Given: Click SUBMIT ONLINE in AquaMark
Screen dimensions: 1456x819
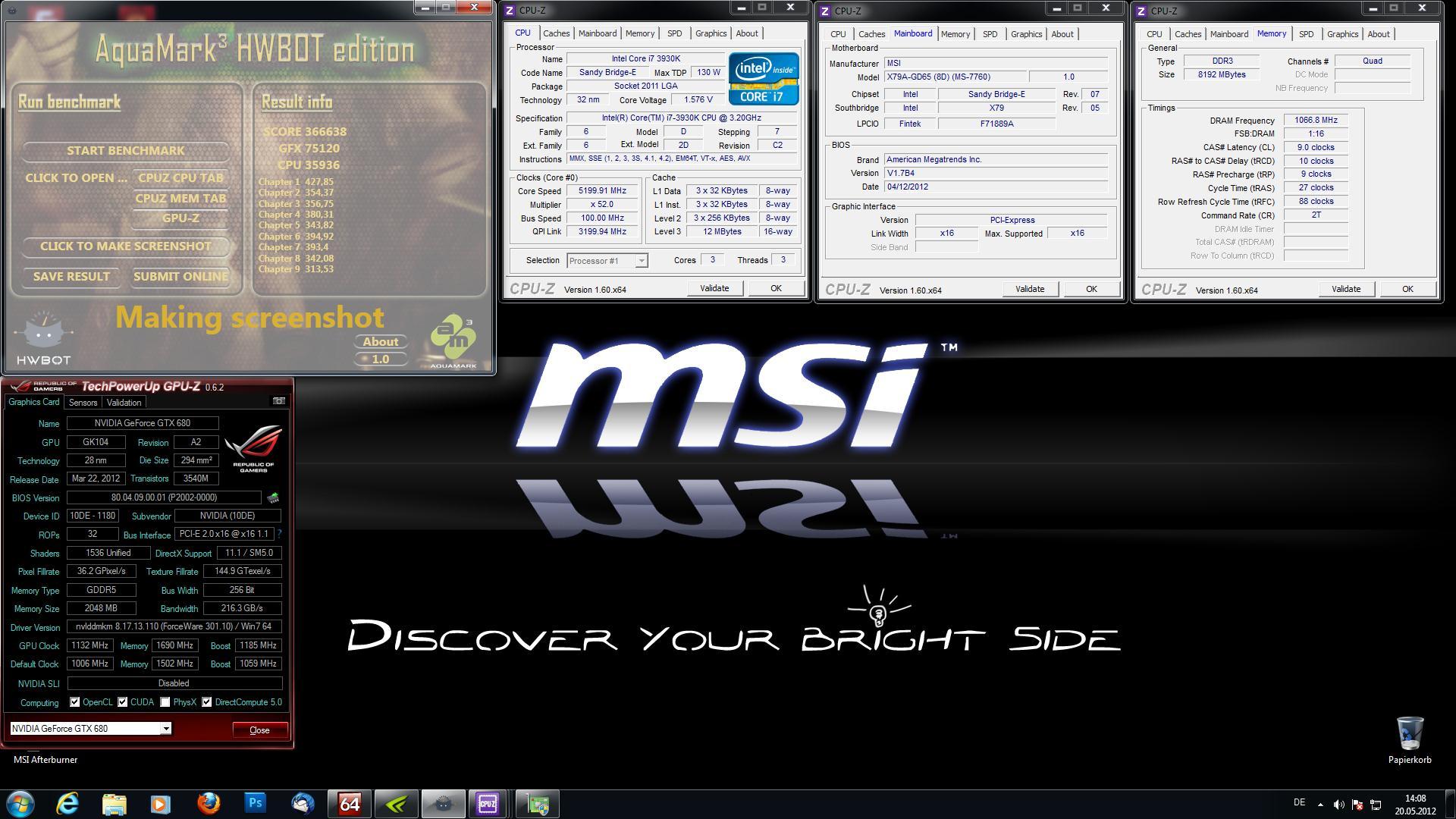Looking at the screenshot, I should pyautogui.click(x=180, y=276).
